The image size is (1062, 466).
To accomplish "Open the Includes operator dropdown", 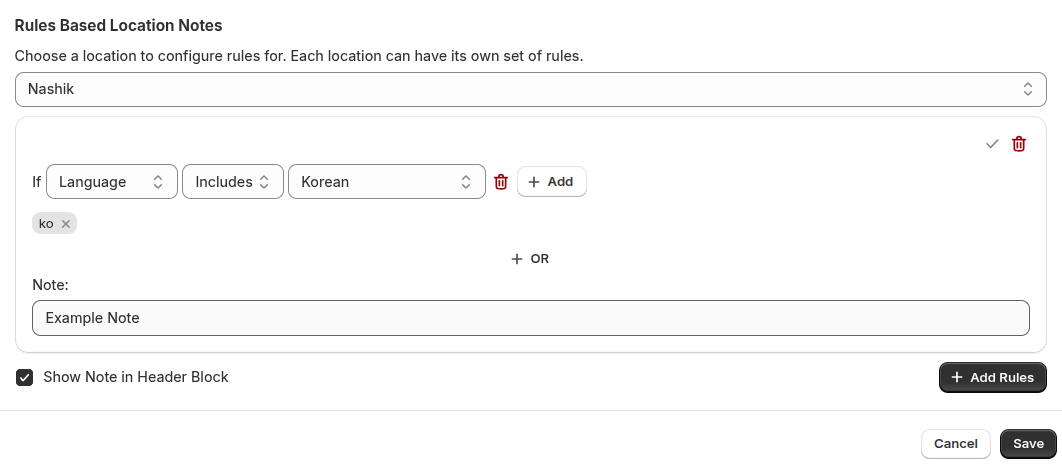I will click(x=233, y=182).
